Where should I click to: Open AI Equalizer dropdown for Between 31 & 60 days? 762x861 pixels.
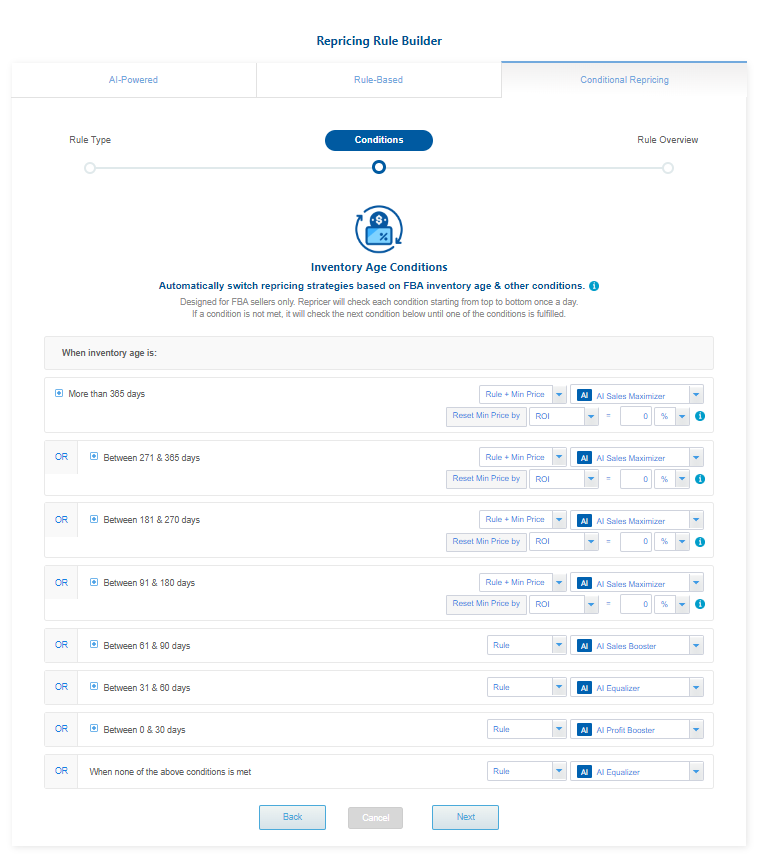tap(637, 688)
